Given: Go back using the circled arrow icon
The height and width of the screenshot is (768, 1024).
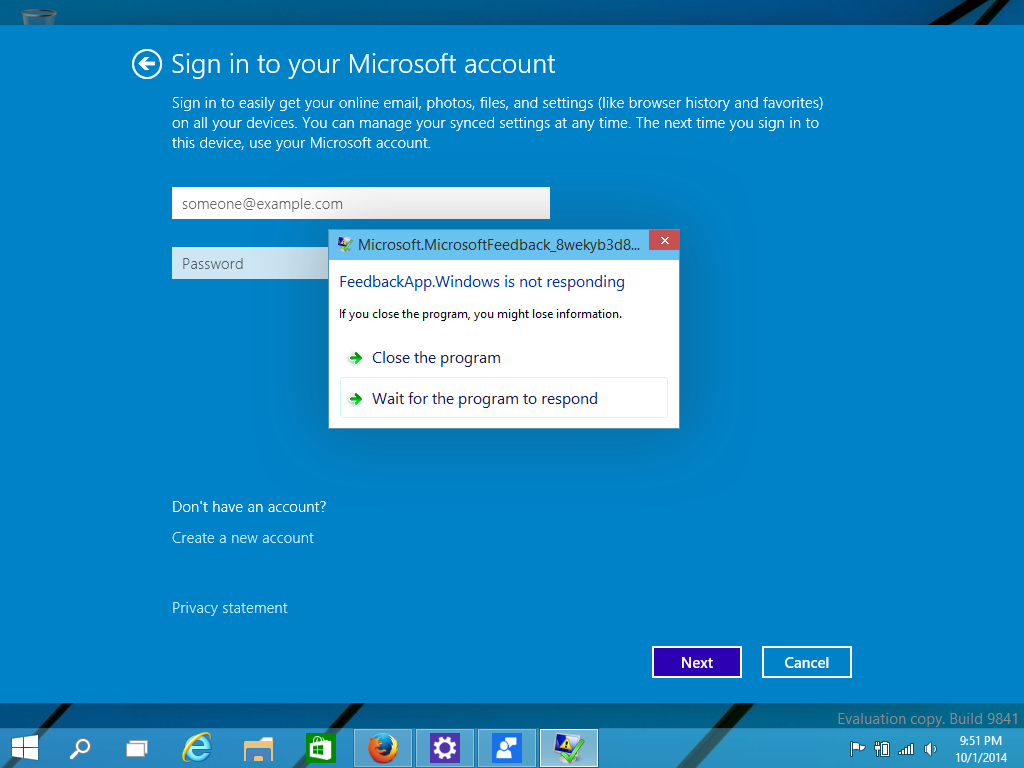Looking at the screenshot, I should click(146, 64).
